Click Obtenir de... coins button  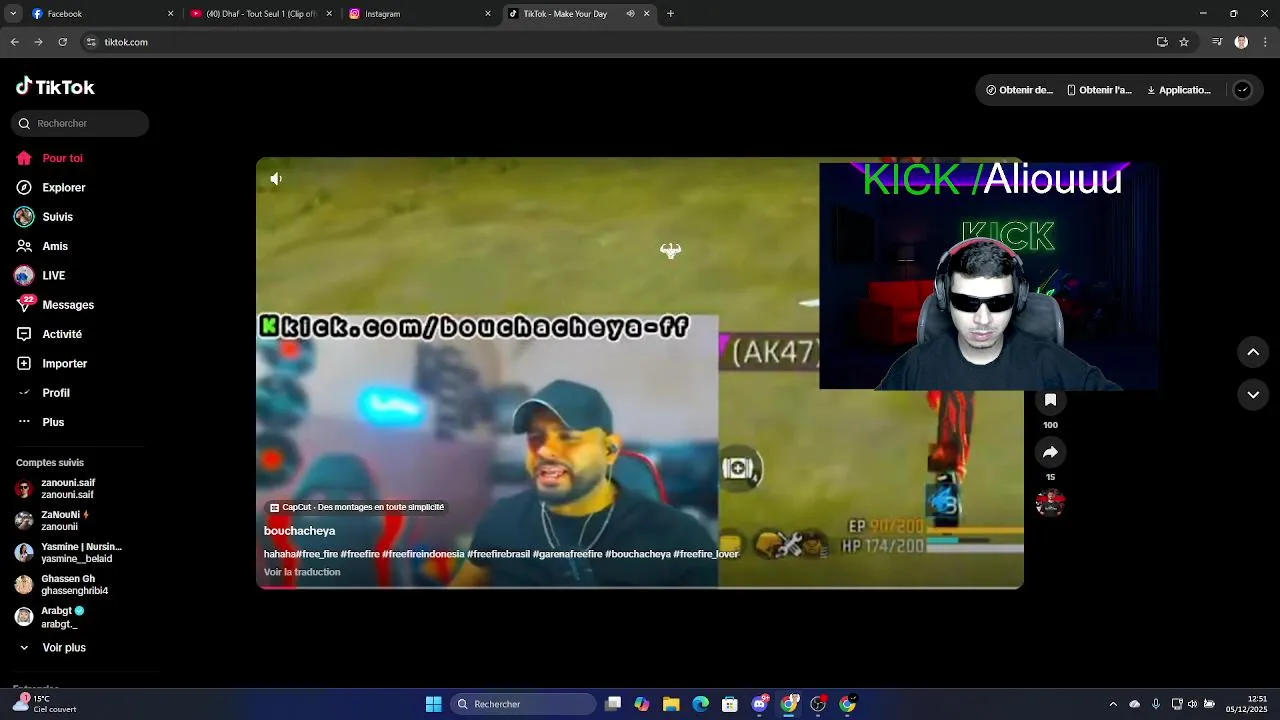(x=1019, y=90)
